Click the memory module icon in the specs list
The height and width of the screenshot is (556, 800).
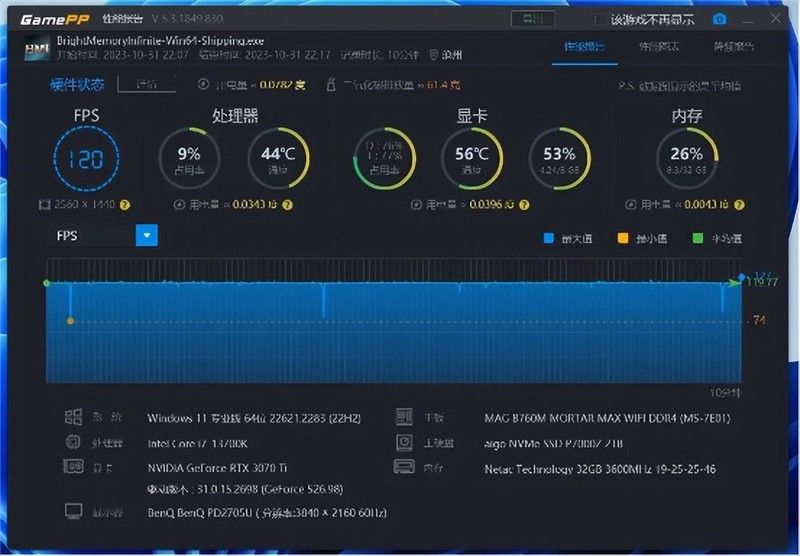tap(404, 466)
